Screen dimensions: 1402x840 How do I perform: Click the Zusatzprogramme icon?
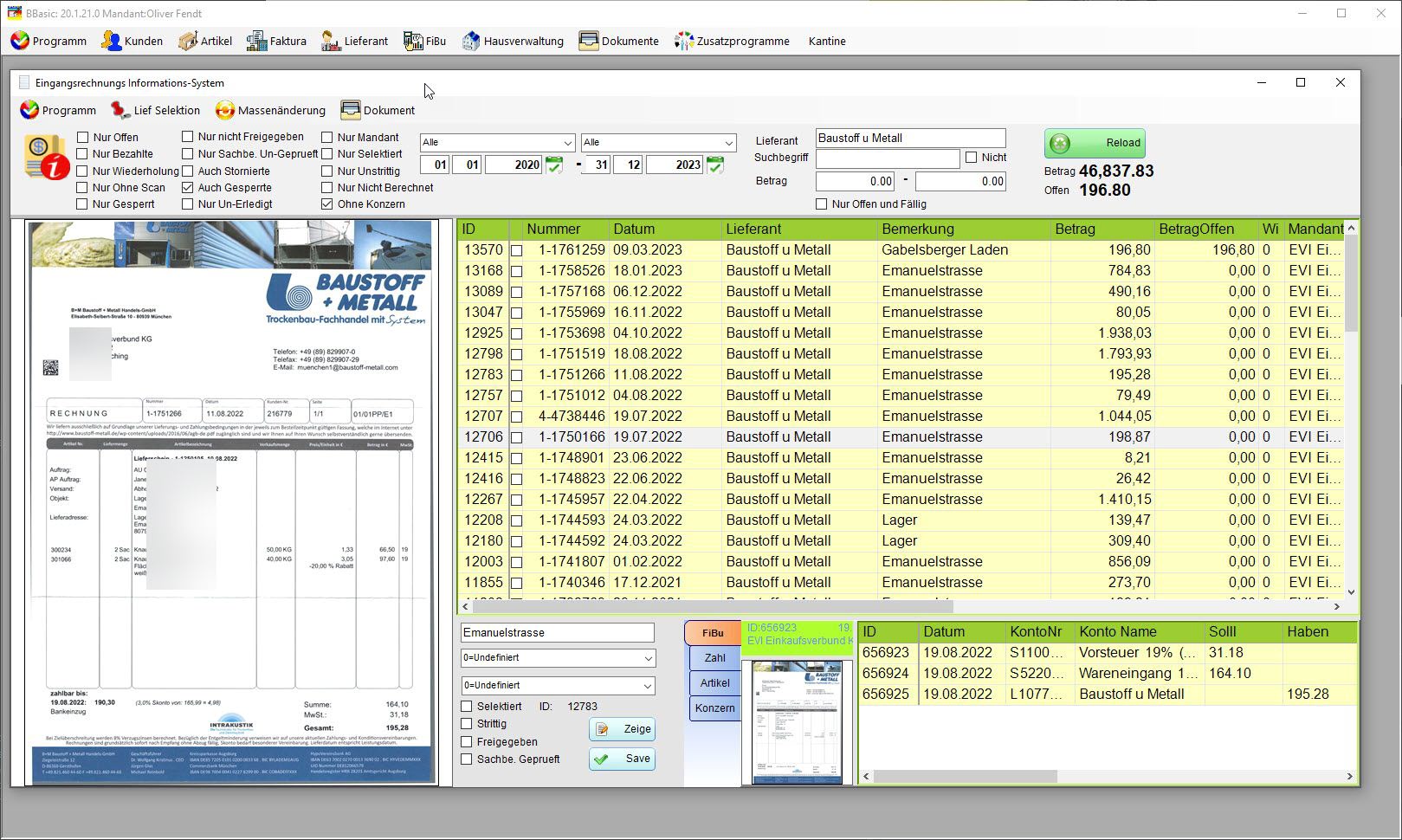[684, 41]
